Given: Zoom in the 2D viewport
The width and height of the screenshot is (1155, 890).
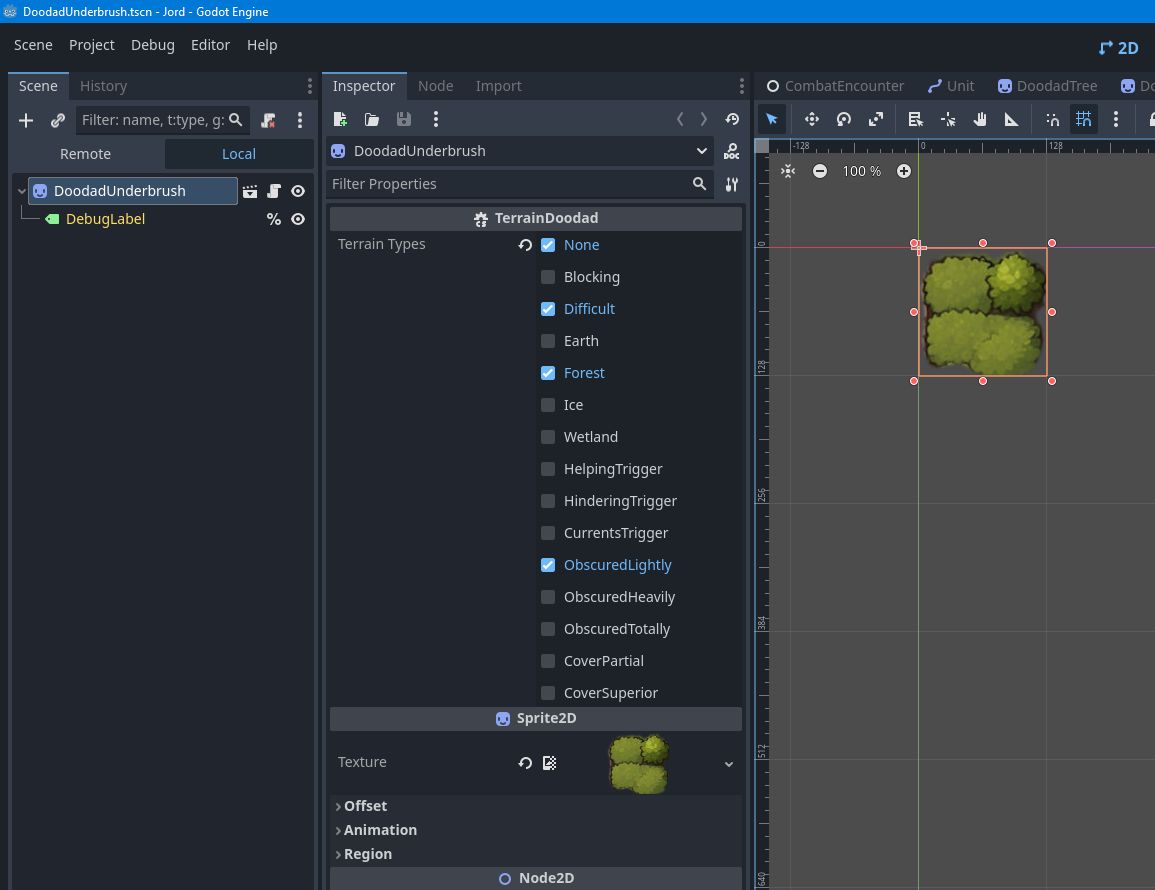Looking at the screenshot, I should (x=904, y=172).
